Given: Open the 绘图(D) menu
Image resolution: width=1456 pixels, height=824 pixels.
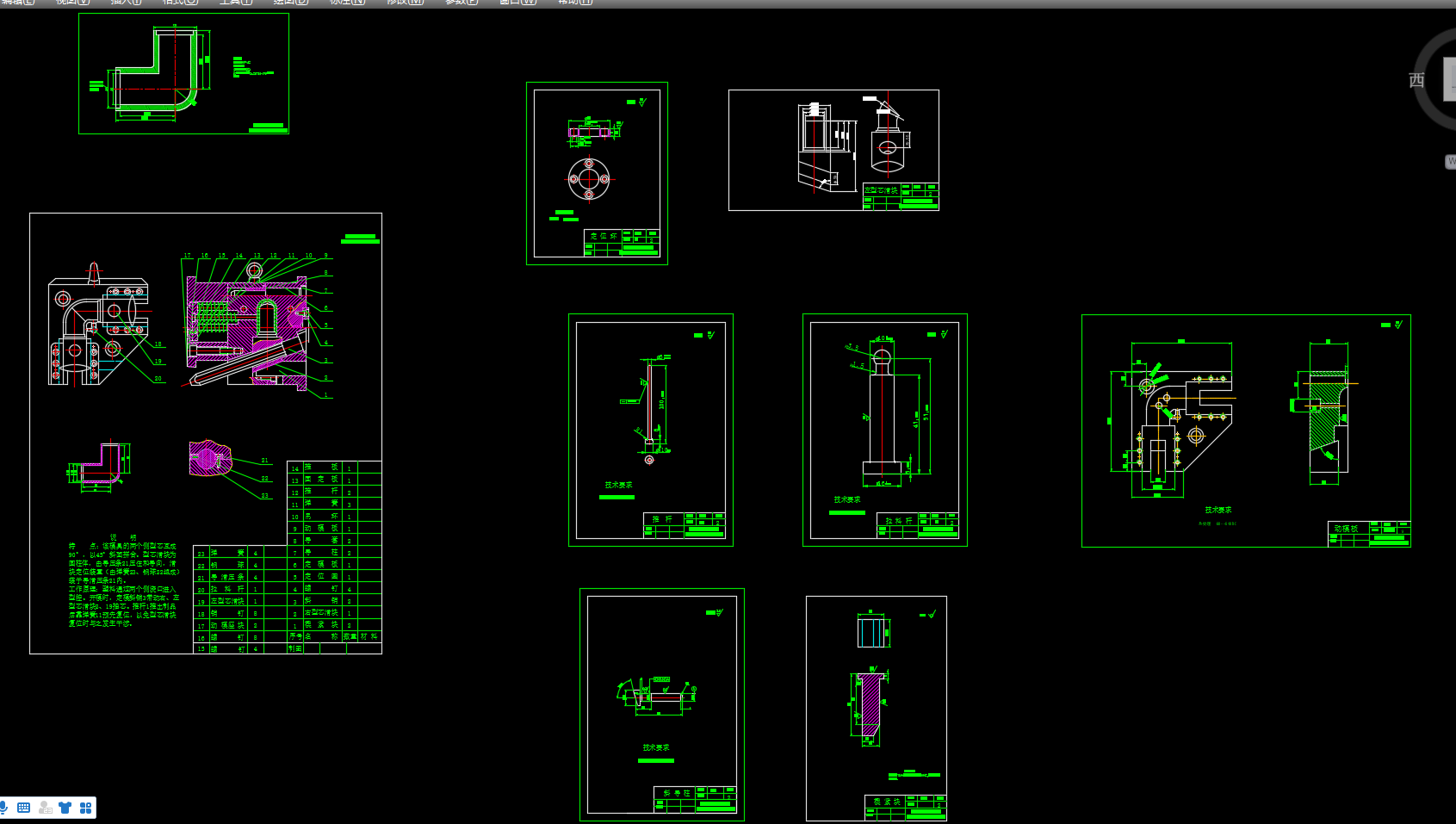Looking at the screenshot, I should coord(290,3).
